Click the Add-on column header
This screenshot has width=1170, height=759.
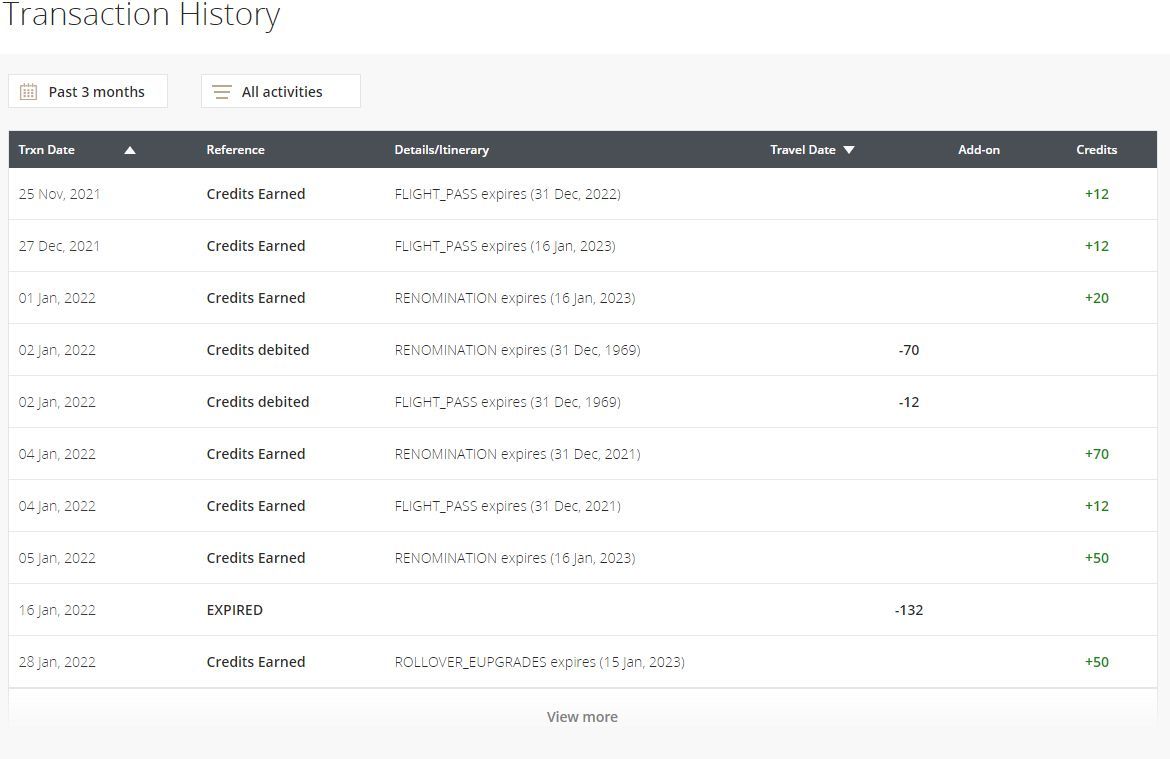click(x=978, y=149)
